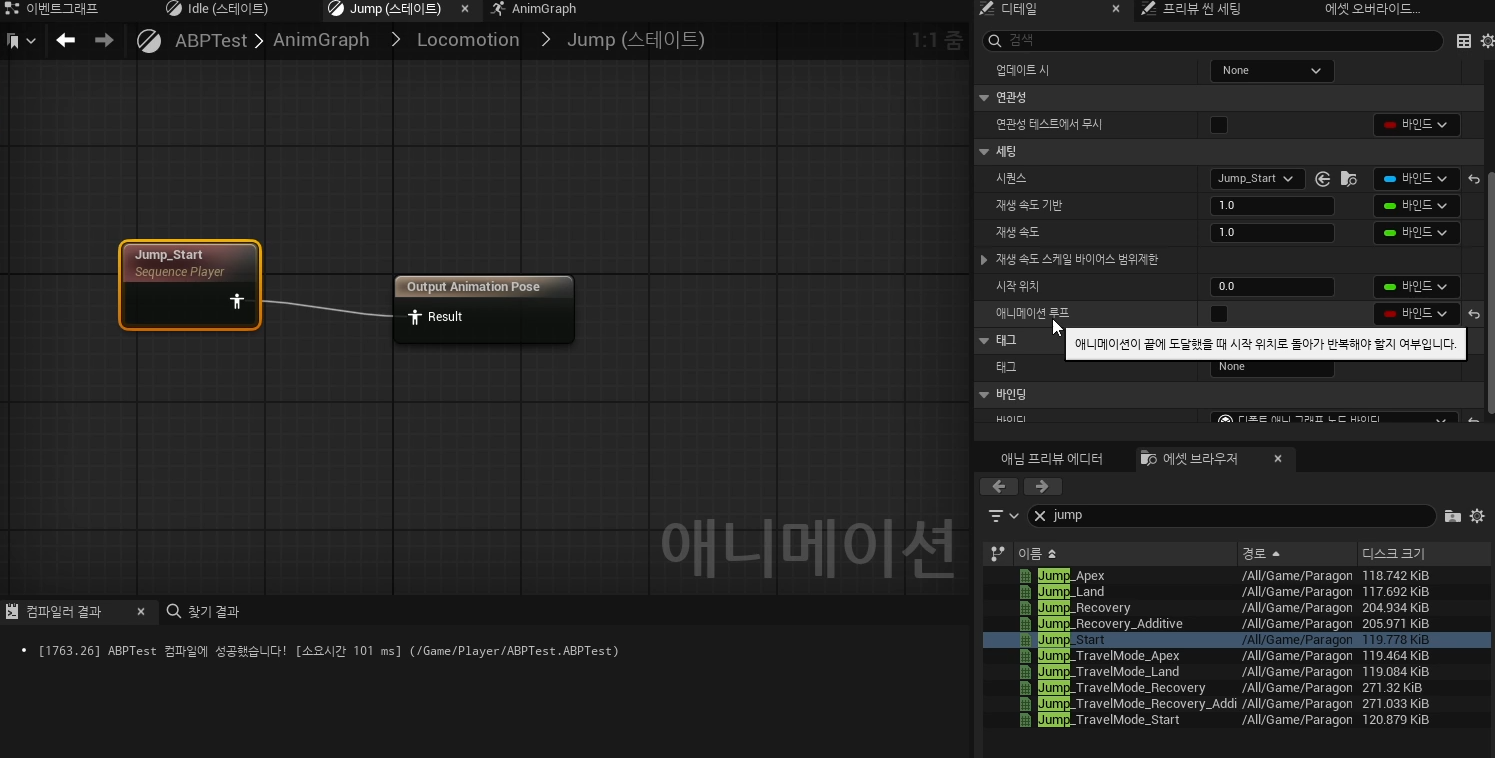This screenshot has width=1495, height=758.
Task: Sort assets by the 이름 column
Action: [1125, 554]
